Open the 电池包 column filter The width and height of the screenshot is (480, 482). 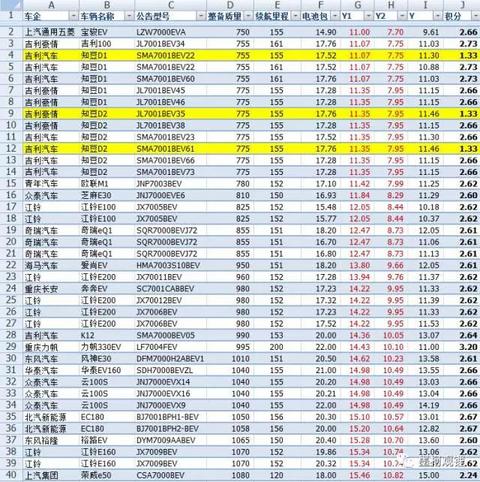coord(335,16)
